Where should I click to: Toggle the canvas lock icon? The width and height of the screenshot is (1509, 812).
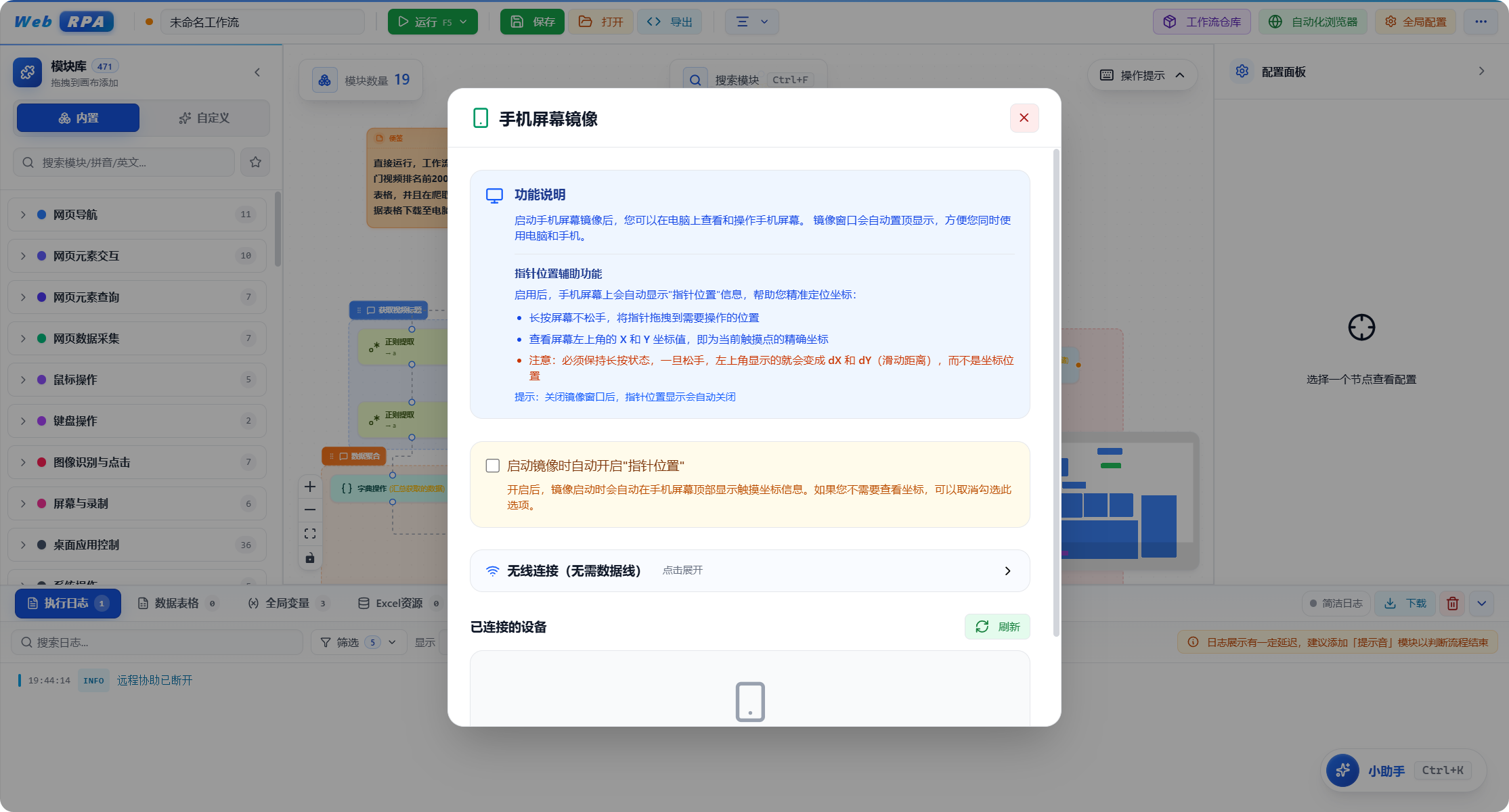[310, 558]
